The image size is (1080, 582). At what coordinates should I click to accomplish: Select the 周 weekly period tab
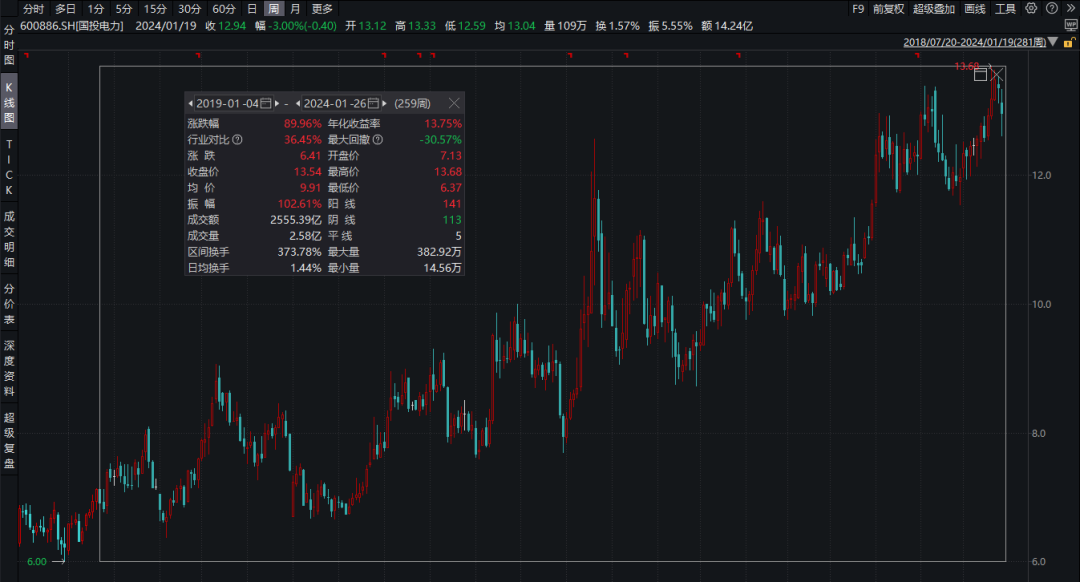tap(274, 9)
